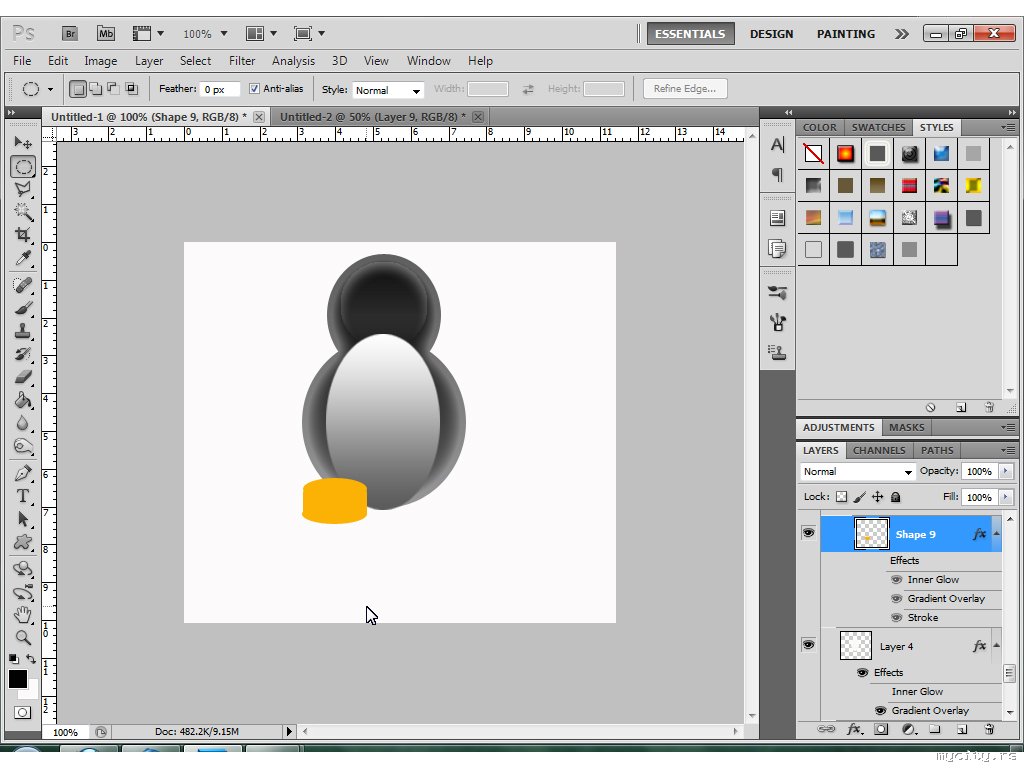Image resolution: width=1024 pixels, height=768 pixels.
Task: Collapse the Shape 9 layer effects list
Action: (996, 534)
